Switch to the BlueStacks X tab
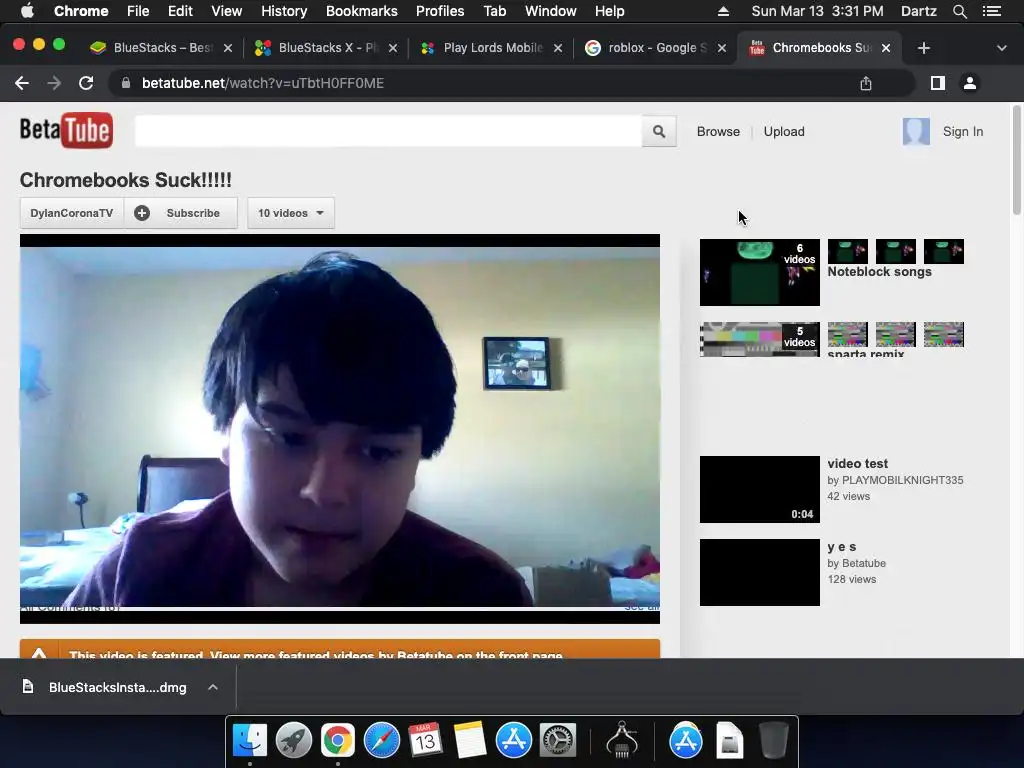The height and width of the screenshot is (768, 1024). pos(326,48)
